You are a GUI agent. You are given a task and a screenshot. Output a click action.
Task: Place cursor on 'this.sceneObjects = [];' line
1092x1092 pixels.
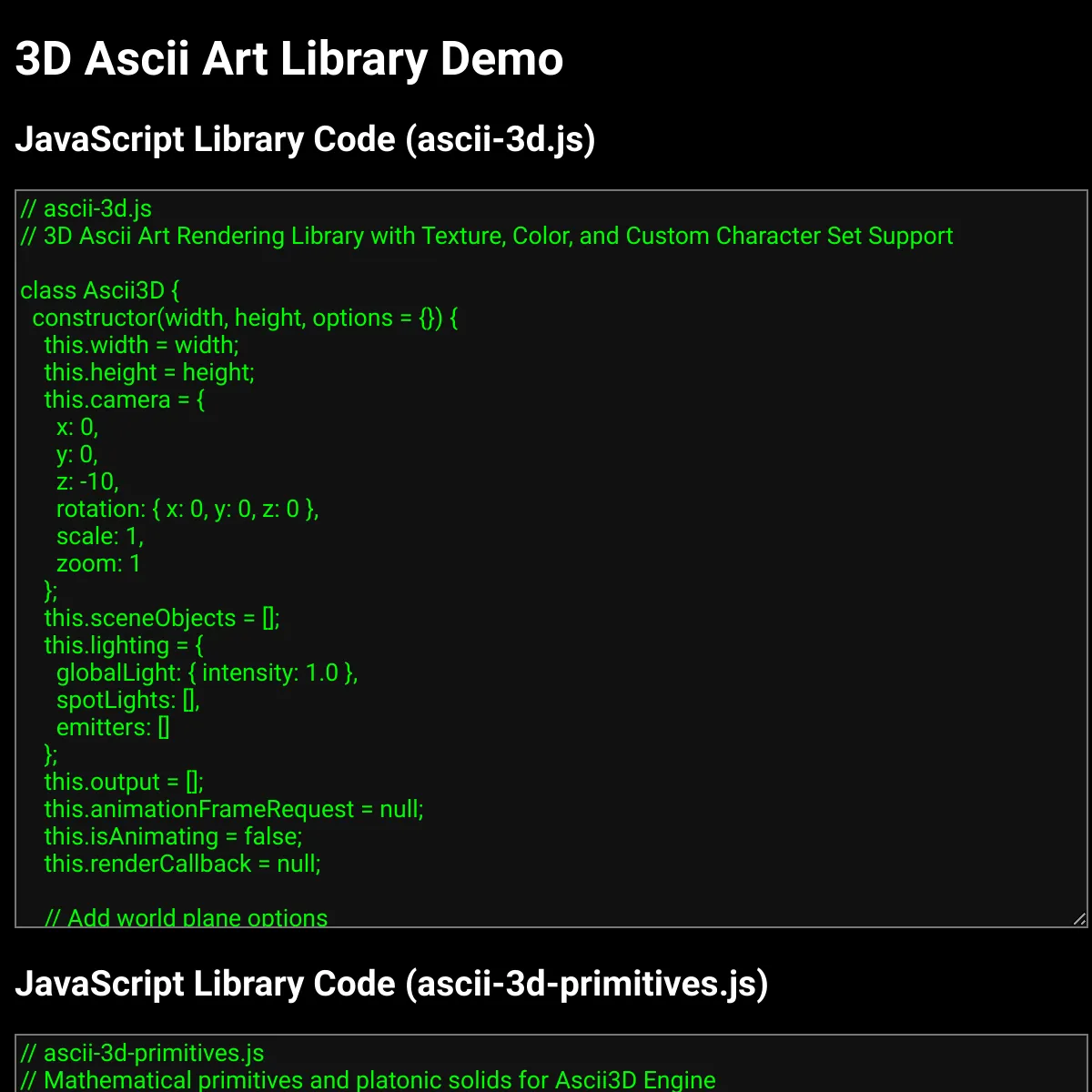[x=162, y=618]
